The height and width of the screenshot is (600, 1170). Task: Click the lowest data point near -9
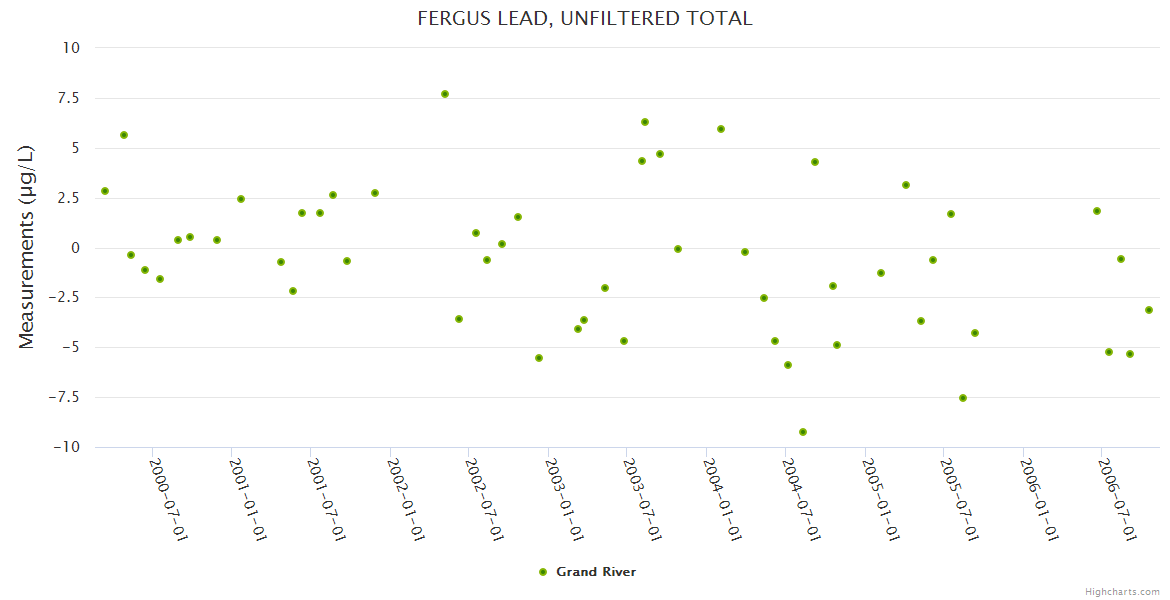click(x=803, y=432)
